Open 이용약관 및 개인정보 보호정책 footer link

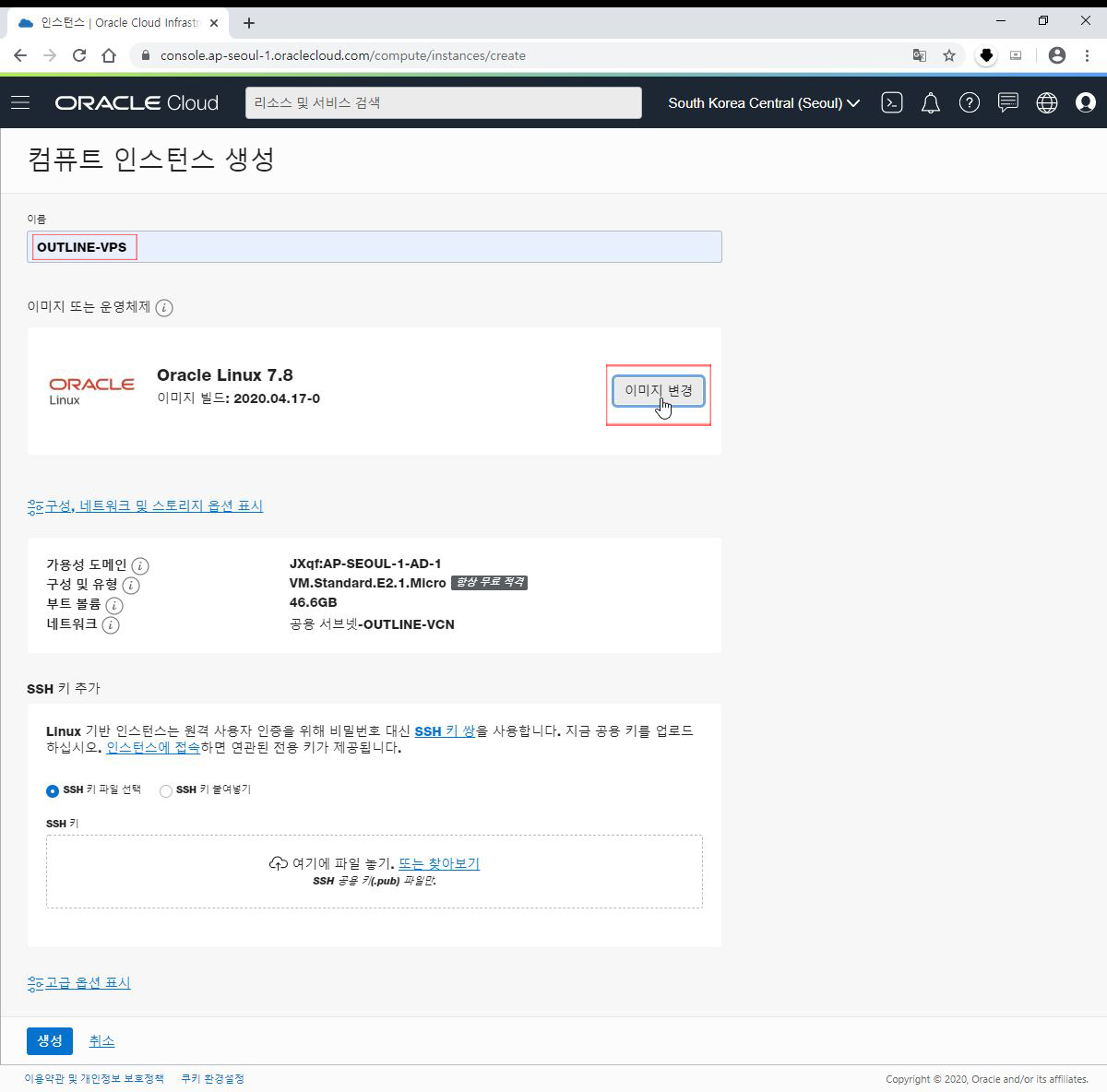coord(94,1078)
